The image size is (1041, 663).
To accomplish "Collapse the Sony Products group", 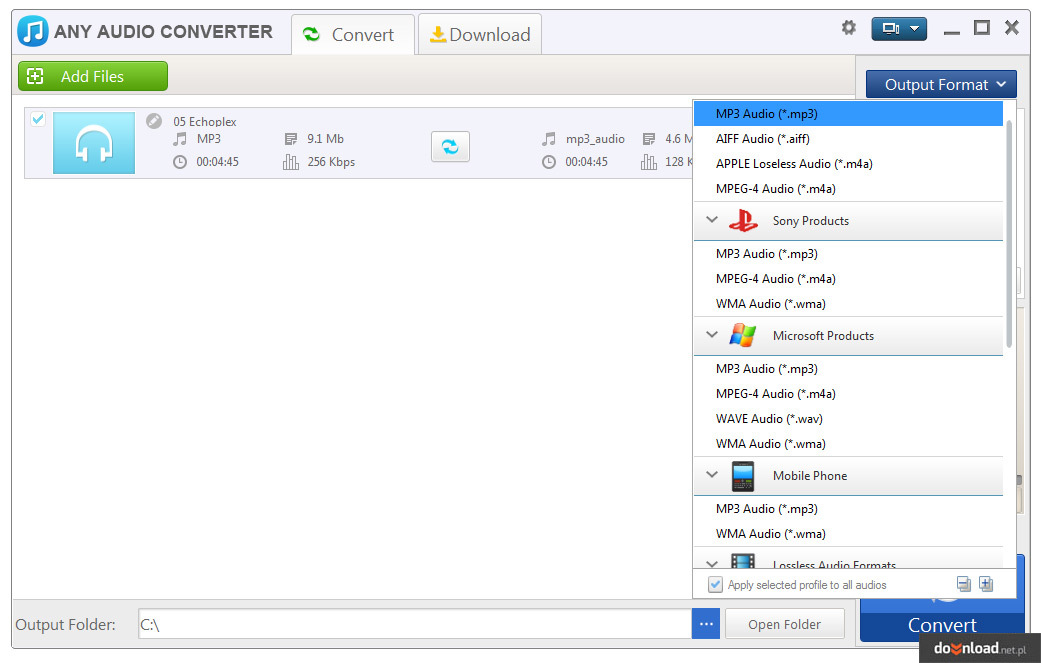I will [x=712, y=220].
